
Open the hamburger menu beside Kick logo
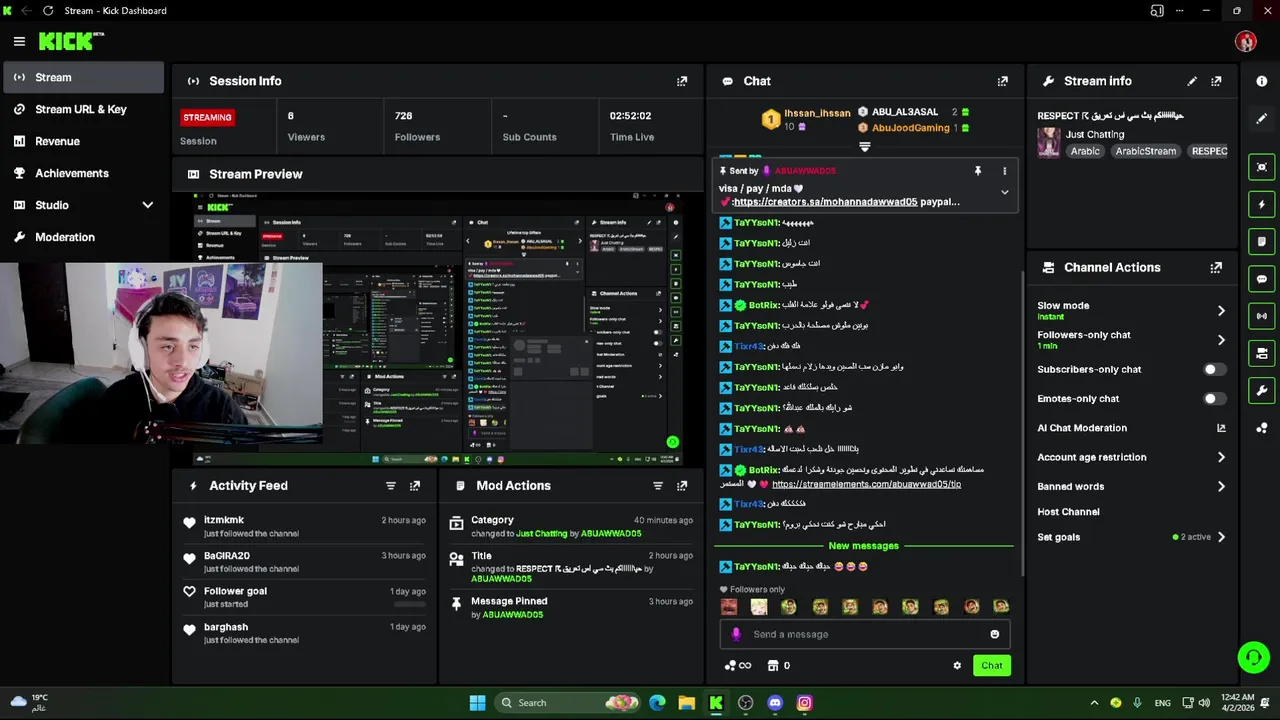19,41
